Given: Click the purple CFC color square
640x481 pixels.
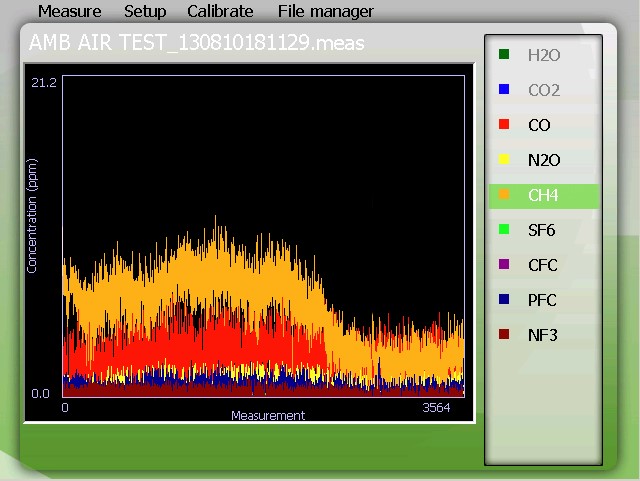Looking at the screenshot, I should pyautogui.click(x=504, y=265).
